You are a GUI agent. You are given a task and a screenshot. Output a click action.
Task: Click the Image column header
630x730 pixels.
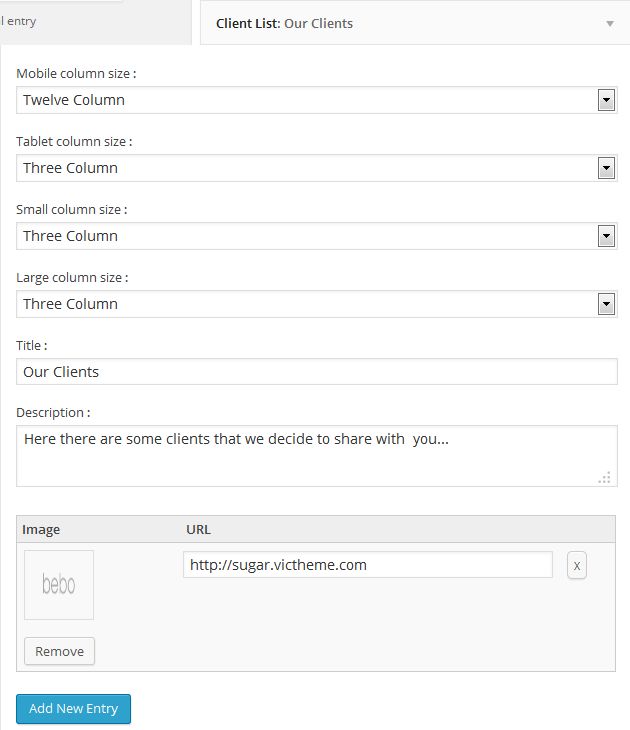(41, 529)
